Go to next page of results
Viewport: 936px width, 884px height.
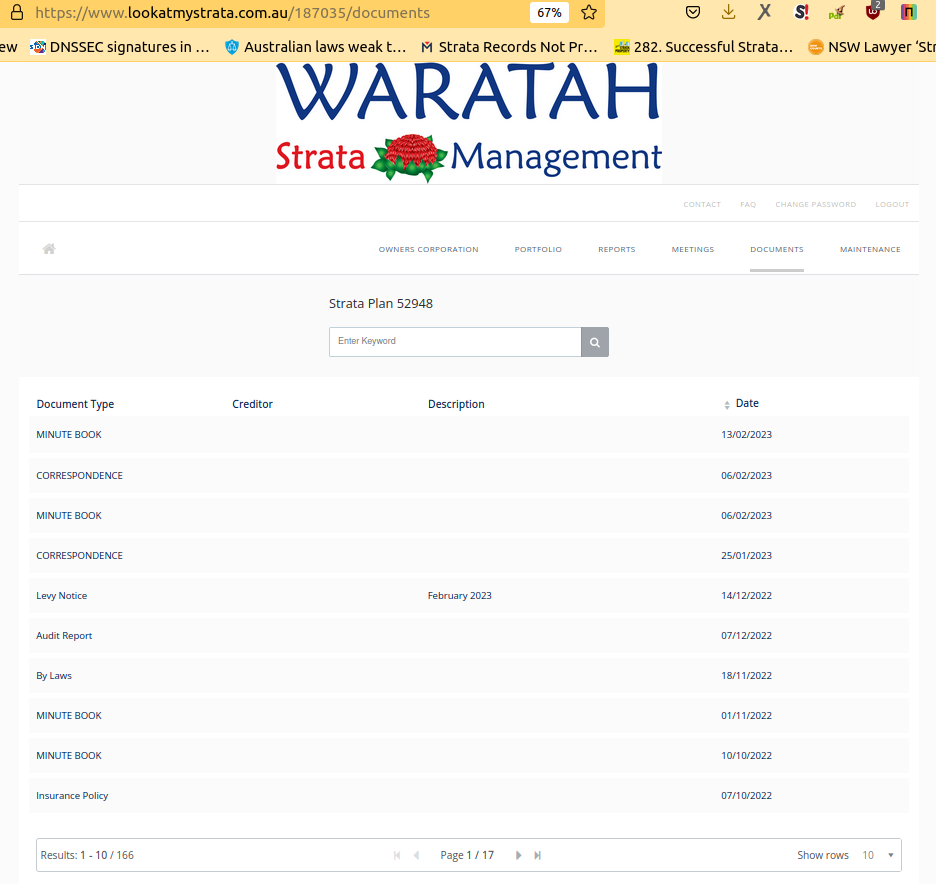[518, 855]
